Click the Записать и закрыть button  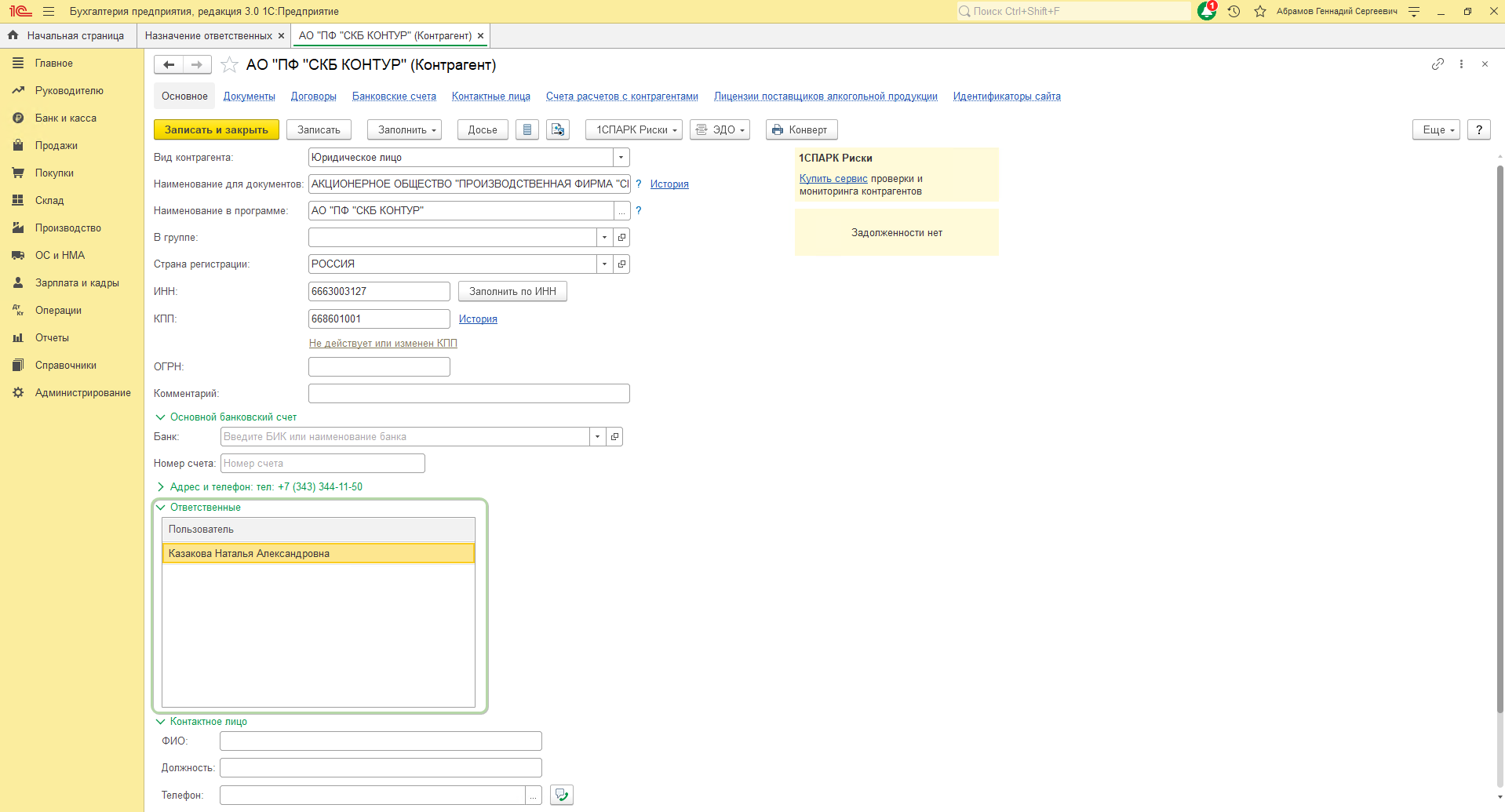(217, 130)
